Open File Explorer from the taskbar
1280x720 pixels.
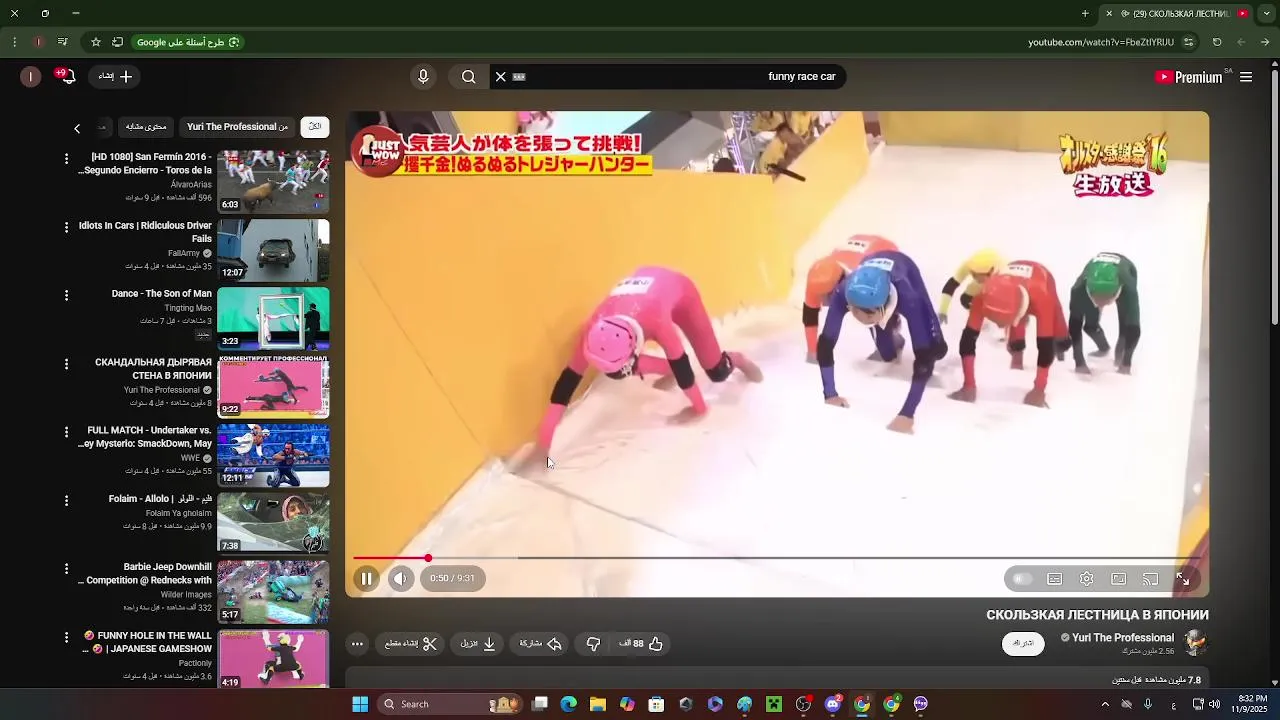598,704
